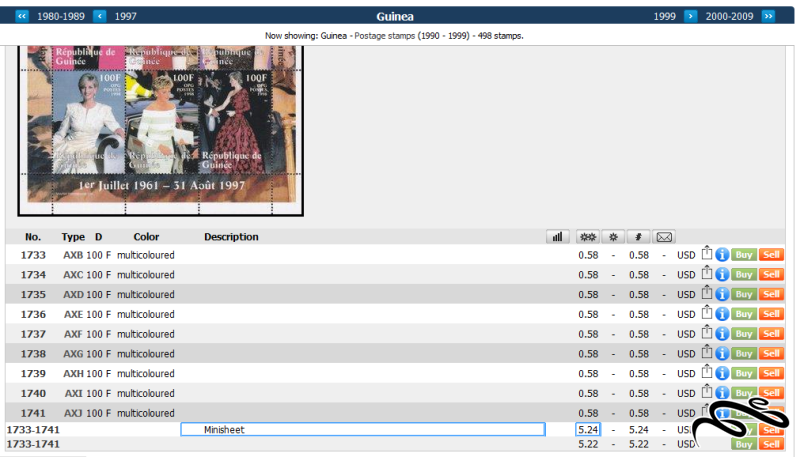Screen dimensions: 800x457
Task: Buy stamp number 1736
Action: (744, 314)
